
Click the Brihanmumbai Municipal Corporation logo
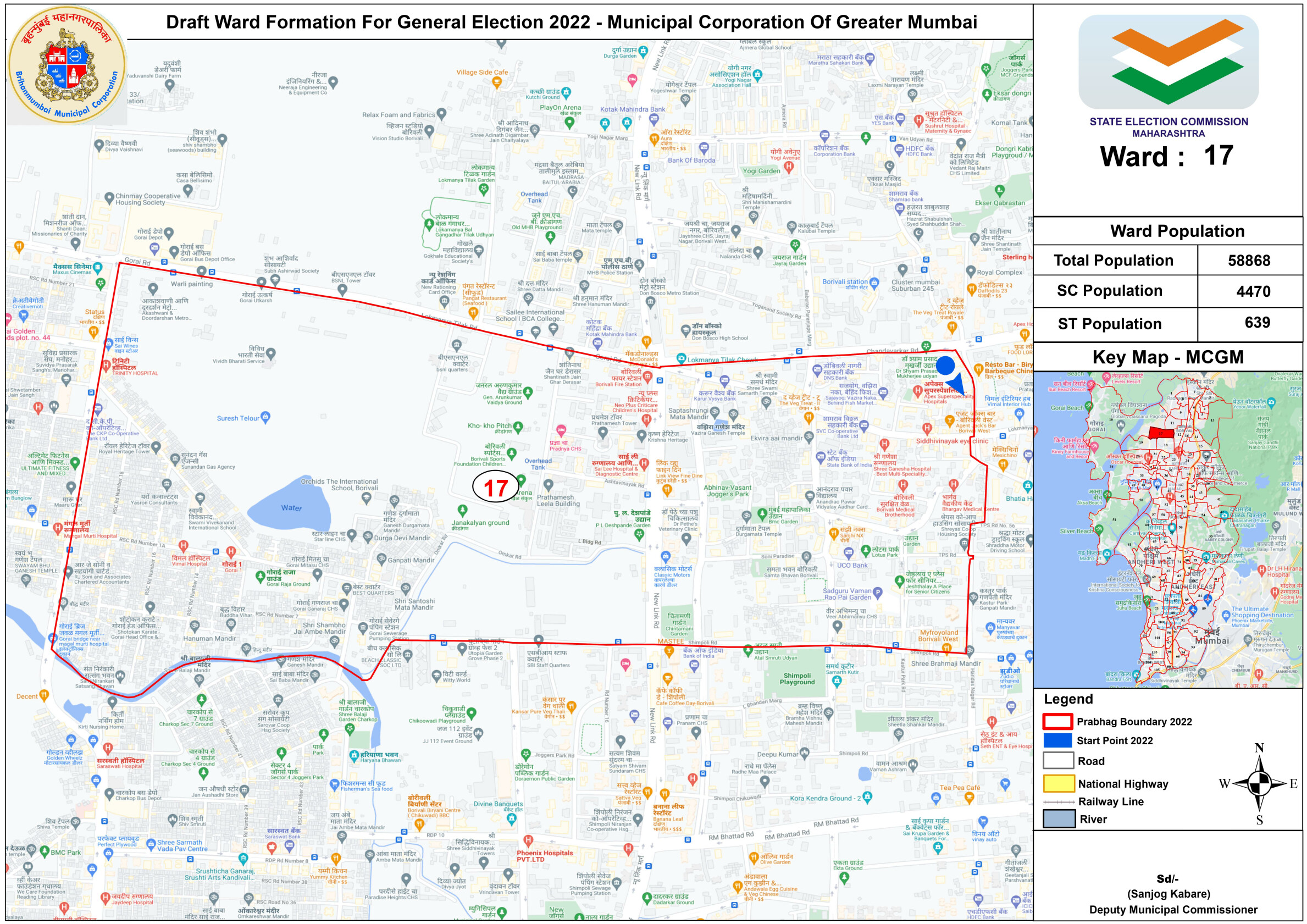tap(67, 64)
